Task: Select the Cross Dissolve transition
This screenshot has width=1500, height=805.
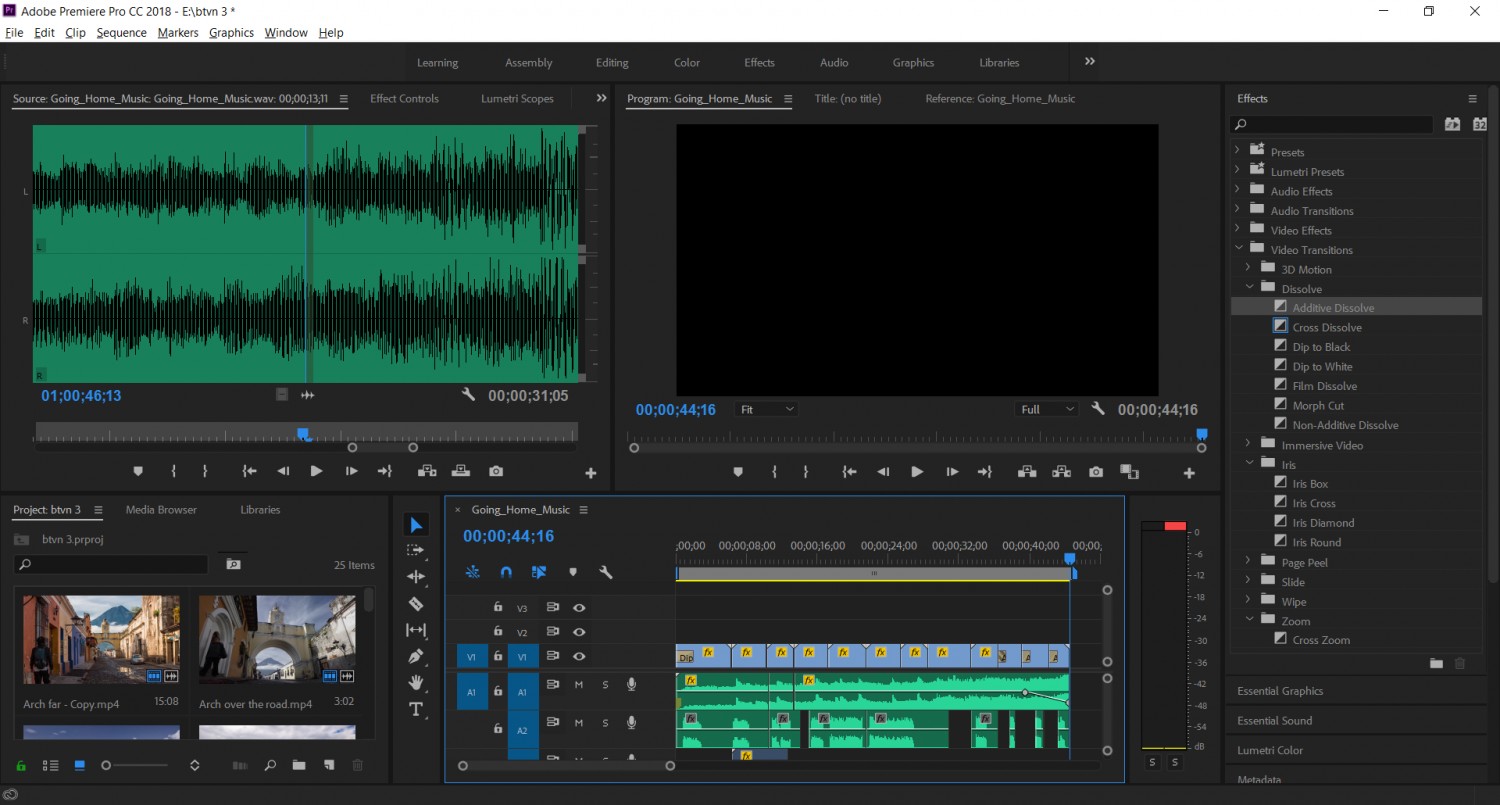Action: click(x=1327, y=327)
